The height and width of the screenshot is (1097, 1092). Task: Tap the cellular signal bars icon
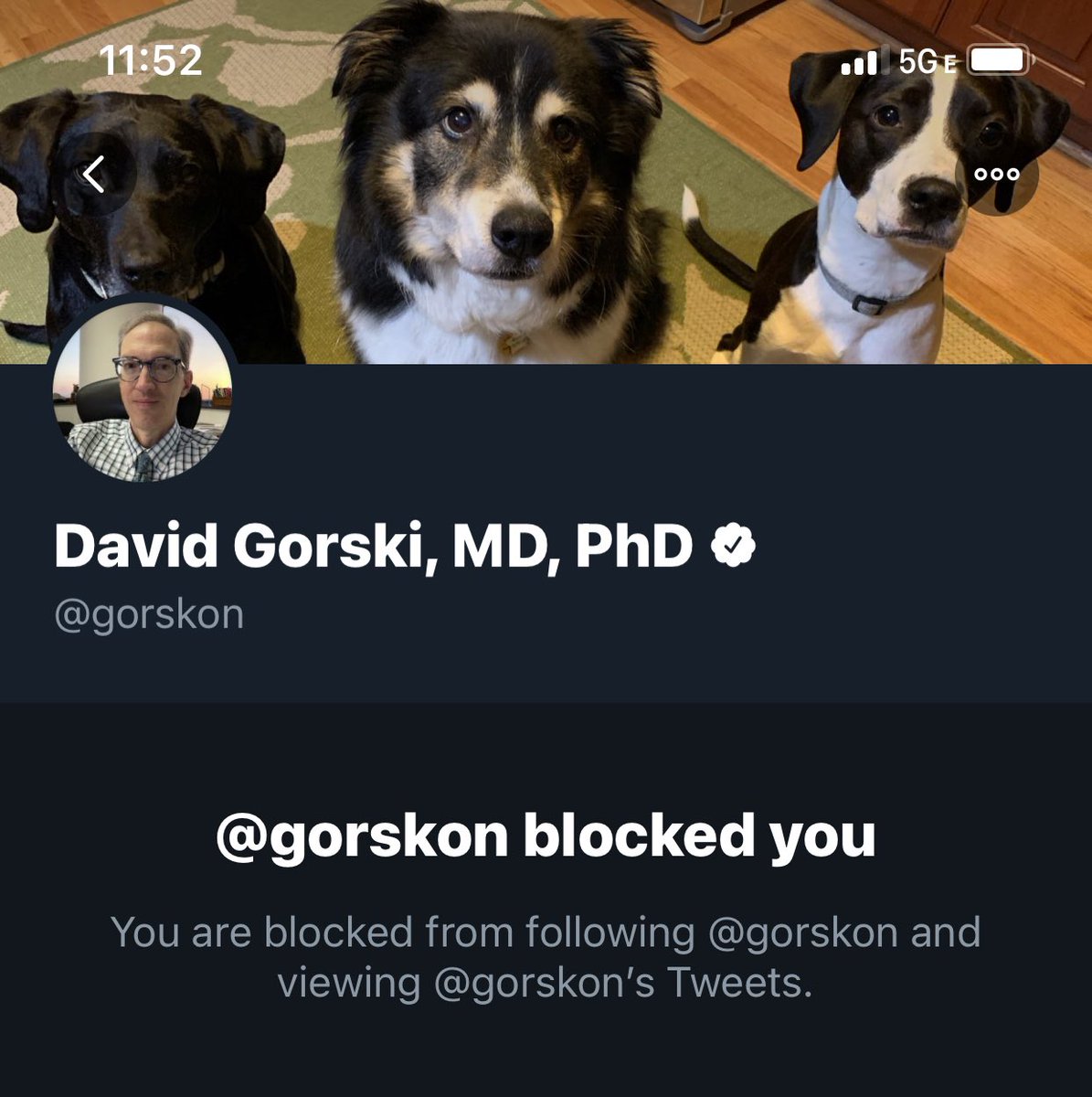click(858, 62)
